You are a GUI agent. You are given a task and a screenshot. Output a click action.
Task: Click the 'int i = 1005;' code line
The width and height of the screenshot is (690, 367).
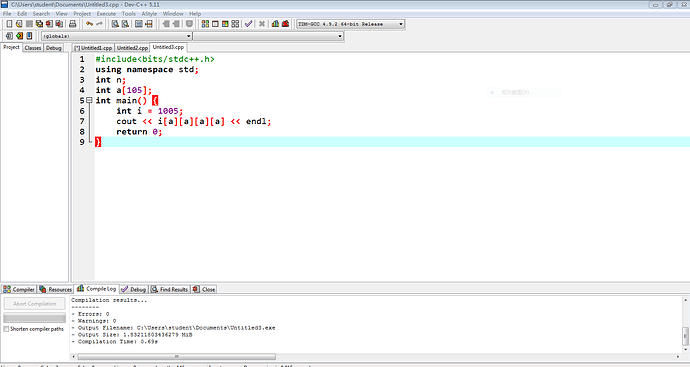[x=149, y=111]
